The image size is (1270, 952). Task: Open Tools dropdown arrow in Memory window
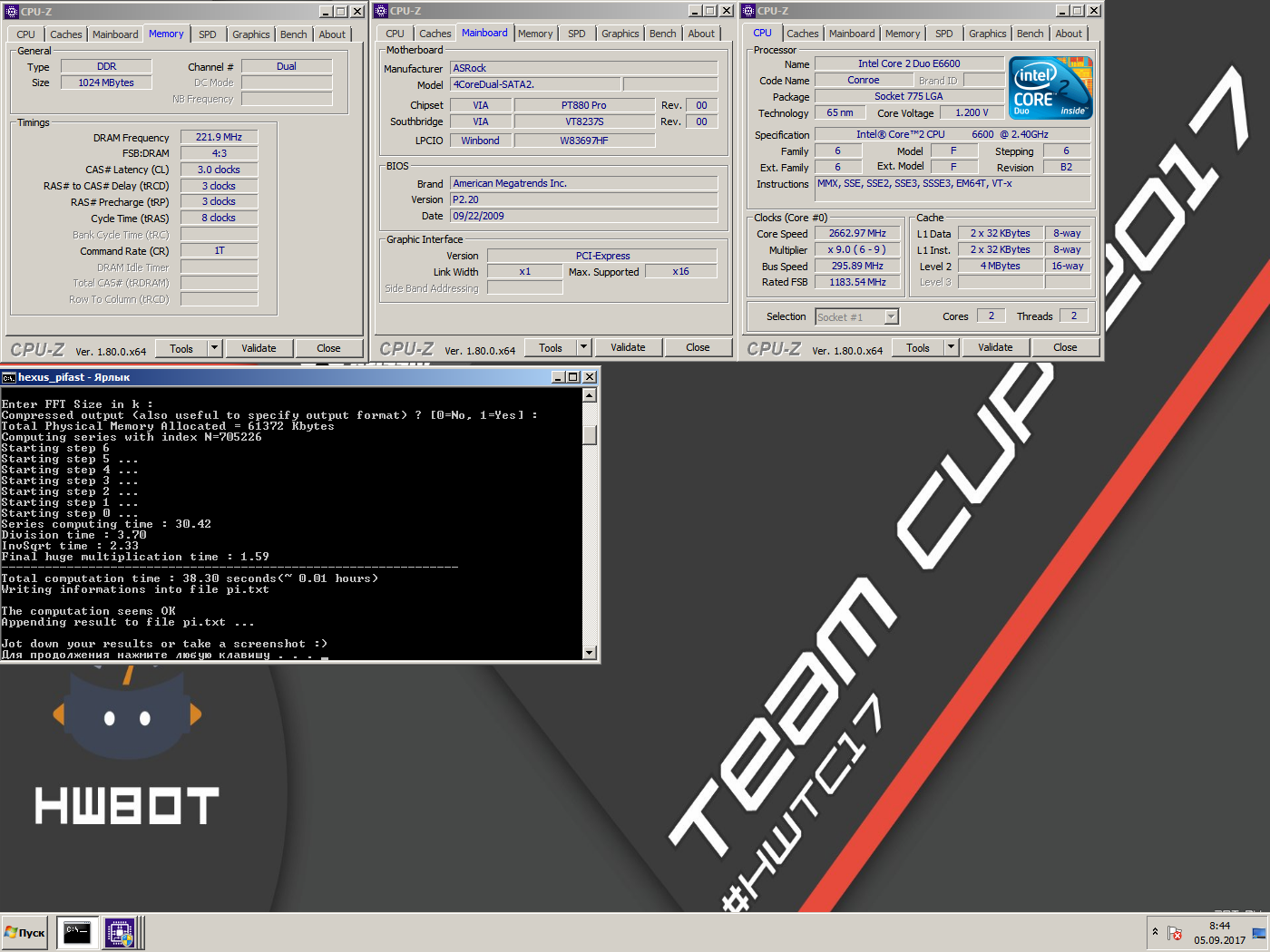[215, 348]
